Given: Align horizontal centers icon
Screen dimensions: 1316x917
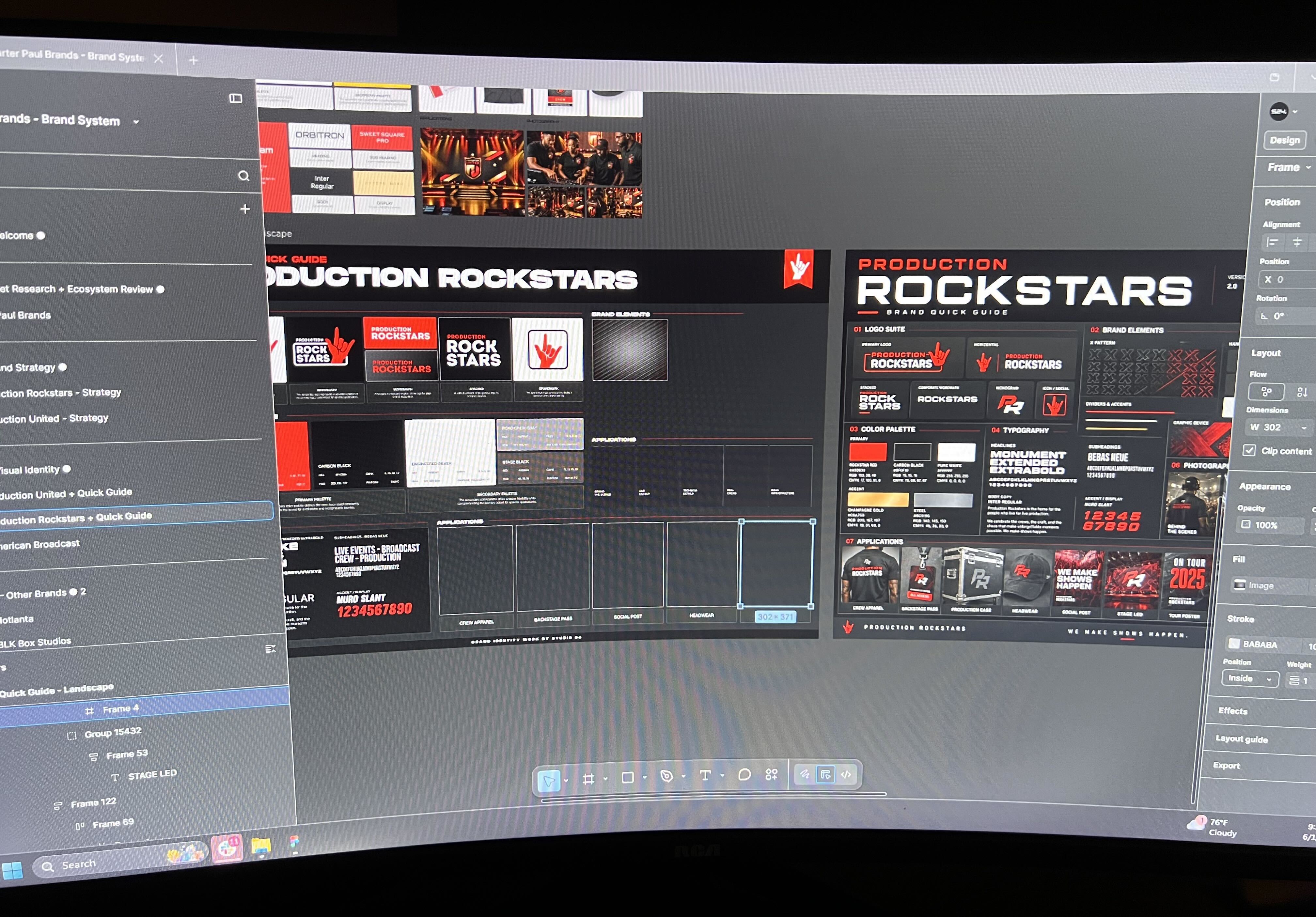Looking at the screenshot, I should [x=1297, y=243].
